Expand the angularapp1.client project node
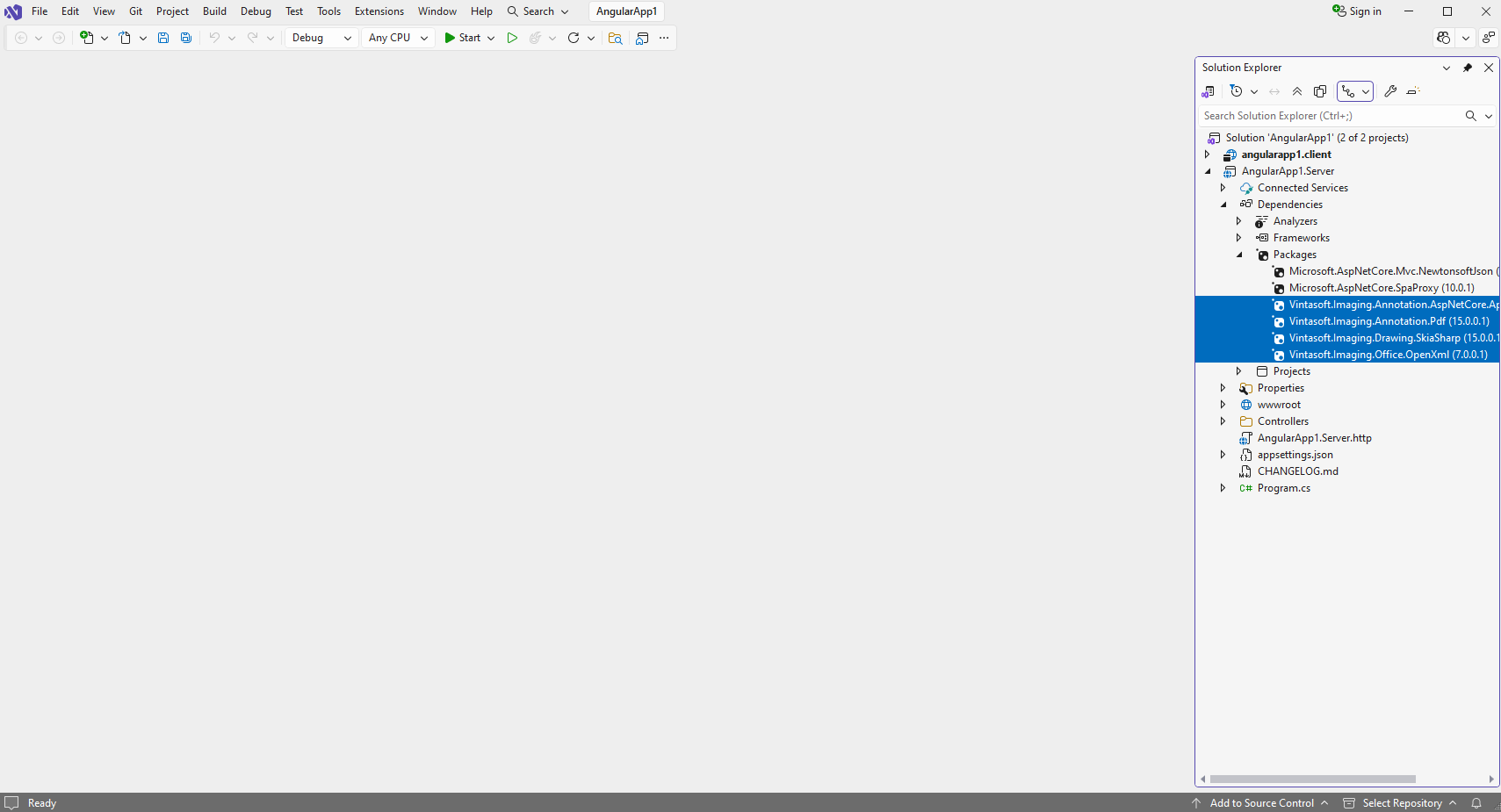 (x=1208, y=154)
